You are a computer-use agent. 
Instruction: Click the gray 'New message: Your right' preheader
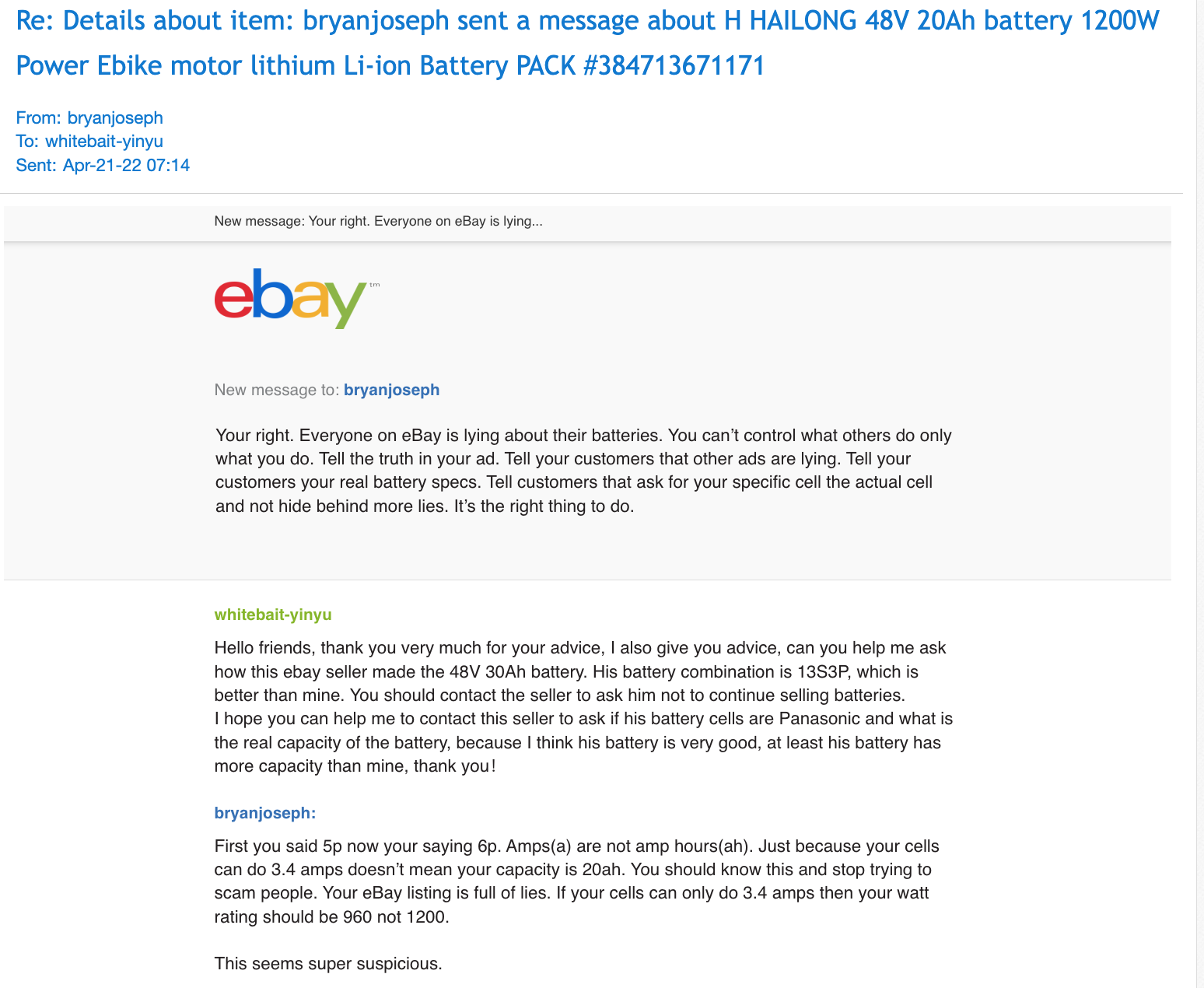(378, 222)
